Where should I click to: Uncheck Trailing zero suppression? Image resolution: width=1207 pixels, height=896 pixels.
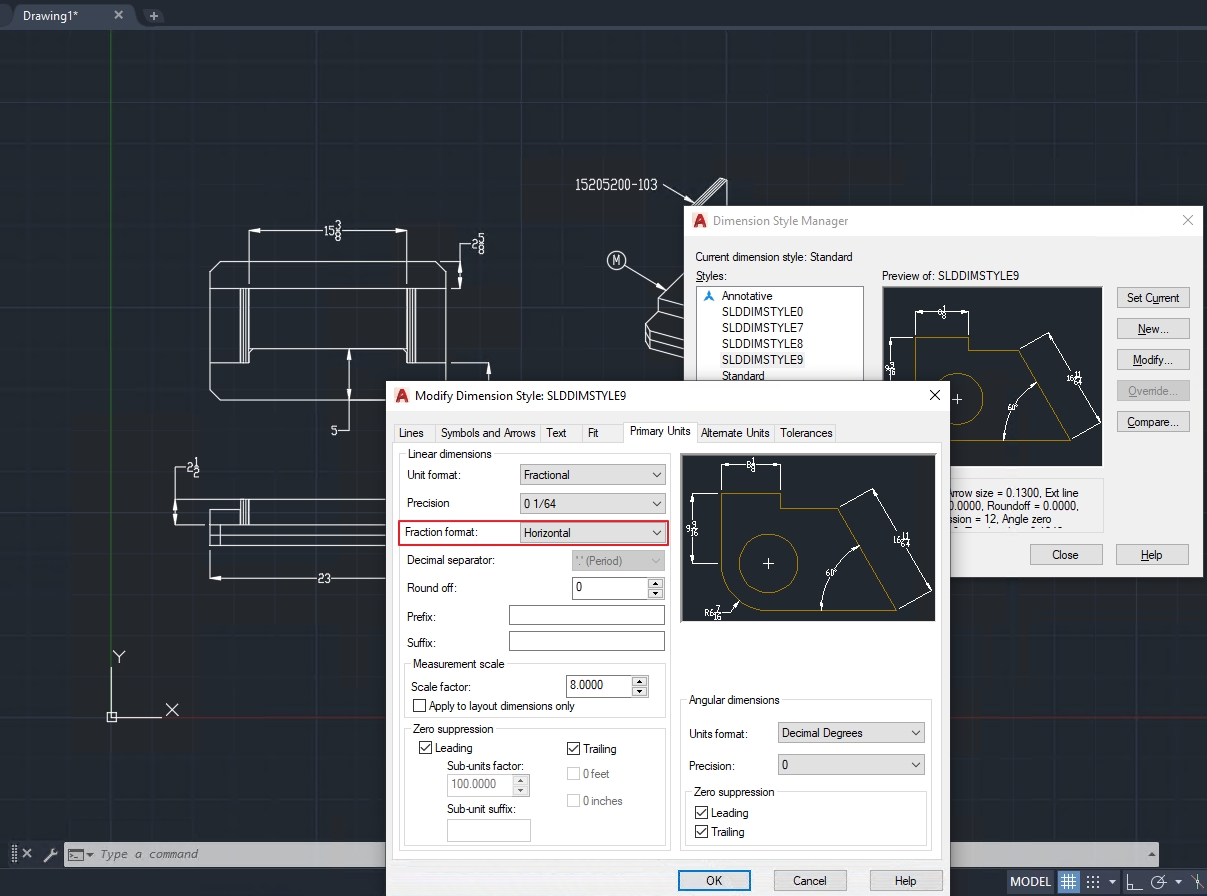coord(575,748)
